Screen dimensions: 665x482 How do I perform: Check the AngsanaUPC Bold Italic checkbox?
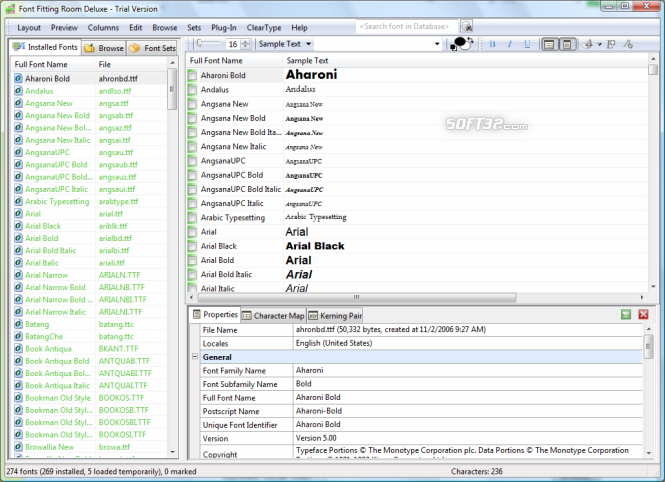pyautogui.click(x=193, y=189)
